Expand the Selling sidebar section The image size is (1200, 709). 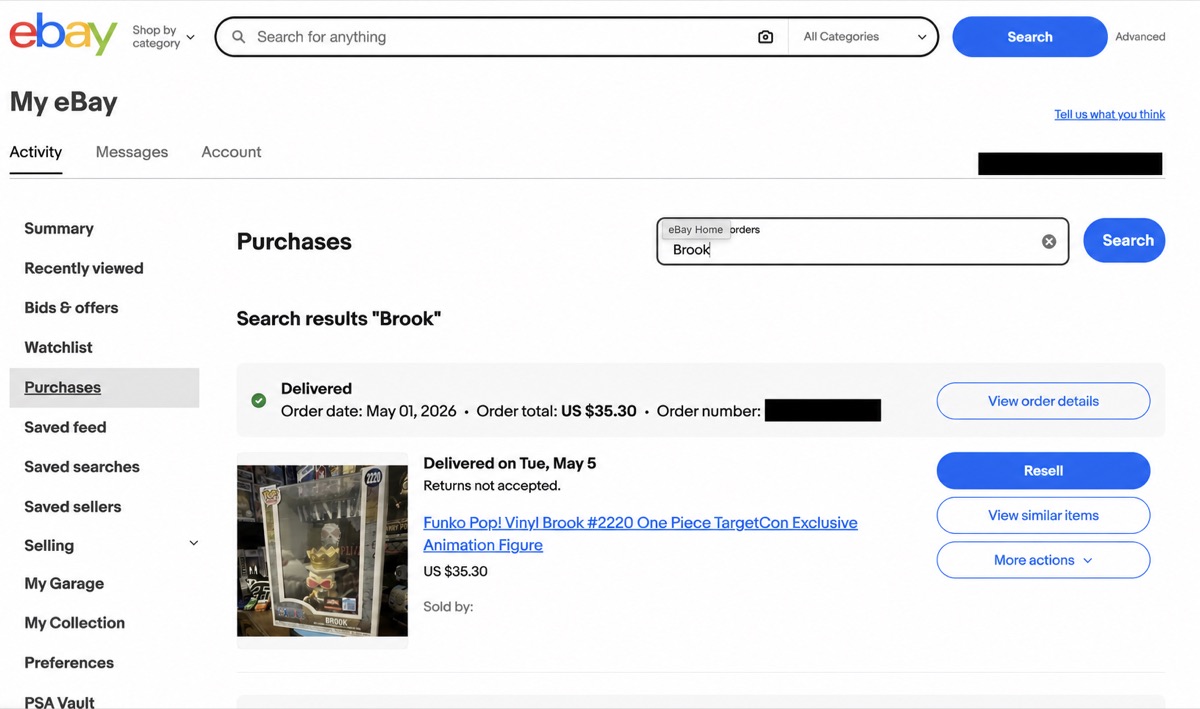(x=194, y=544)
